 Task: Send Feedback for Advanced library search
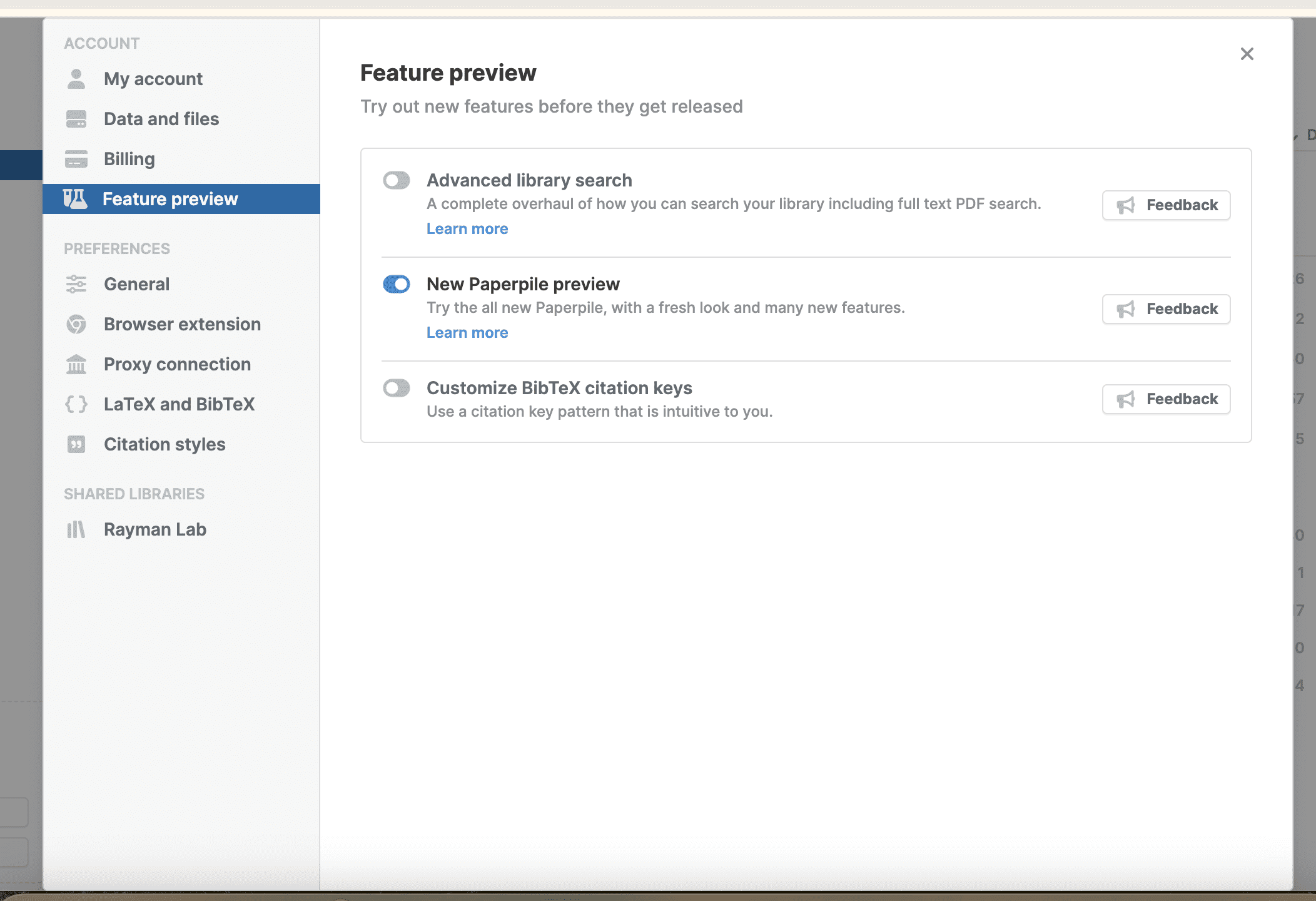(x=1166, y=205)
